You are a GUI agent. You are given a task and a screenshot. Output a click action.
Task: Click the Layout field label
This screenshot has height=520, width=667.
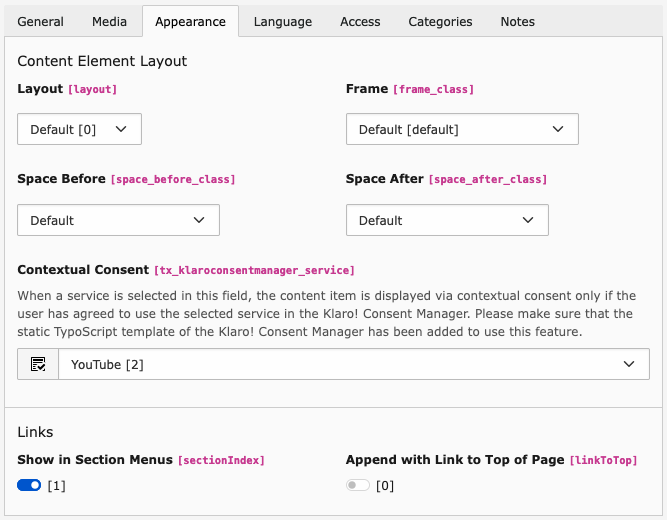(39, 89)
